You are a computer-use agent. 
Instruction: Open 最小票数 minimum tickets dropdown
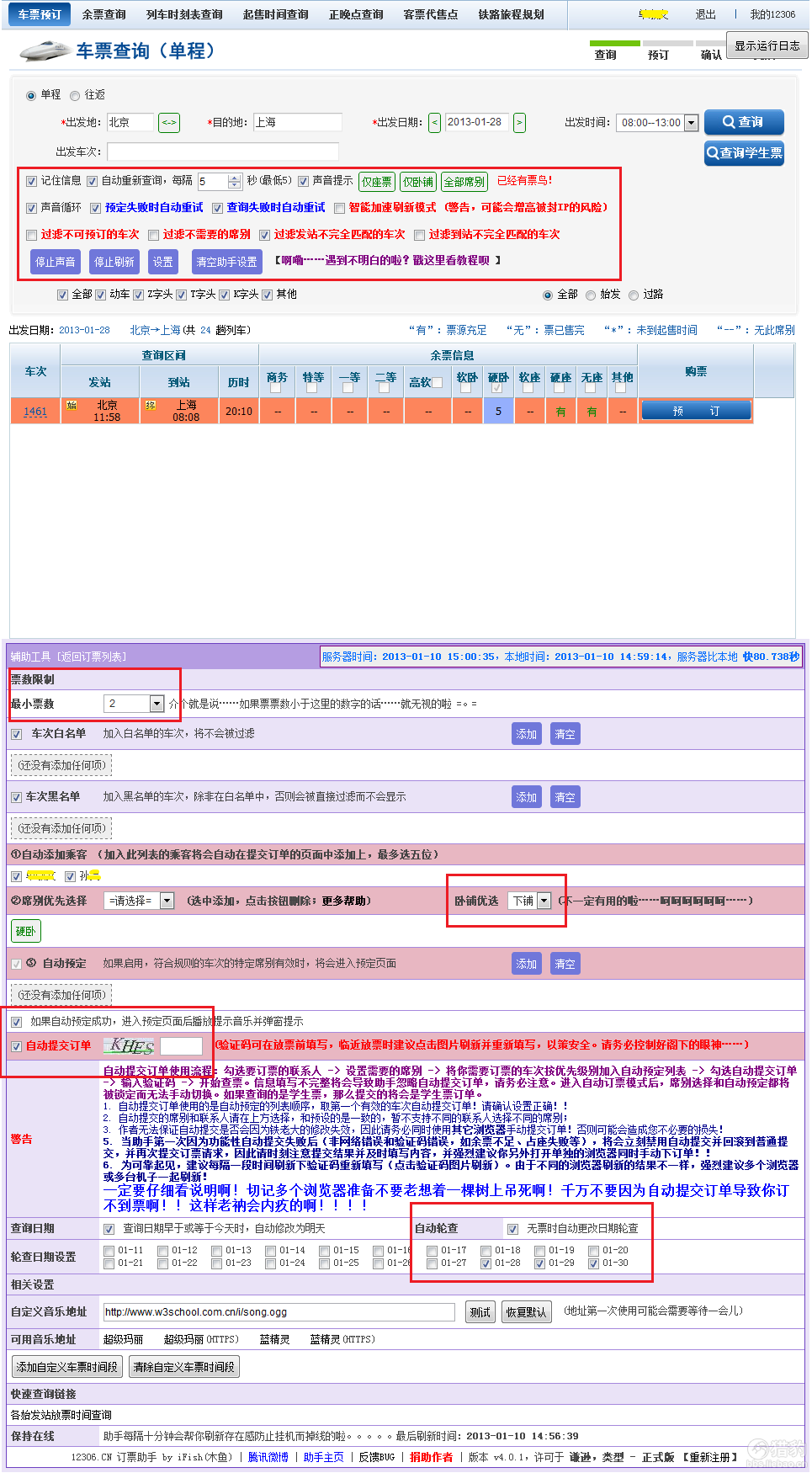(x=133, y=704)
